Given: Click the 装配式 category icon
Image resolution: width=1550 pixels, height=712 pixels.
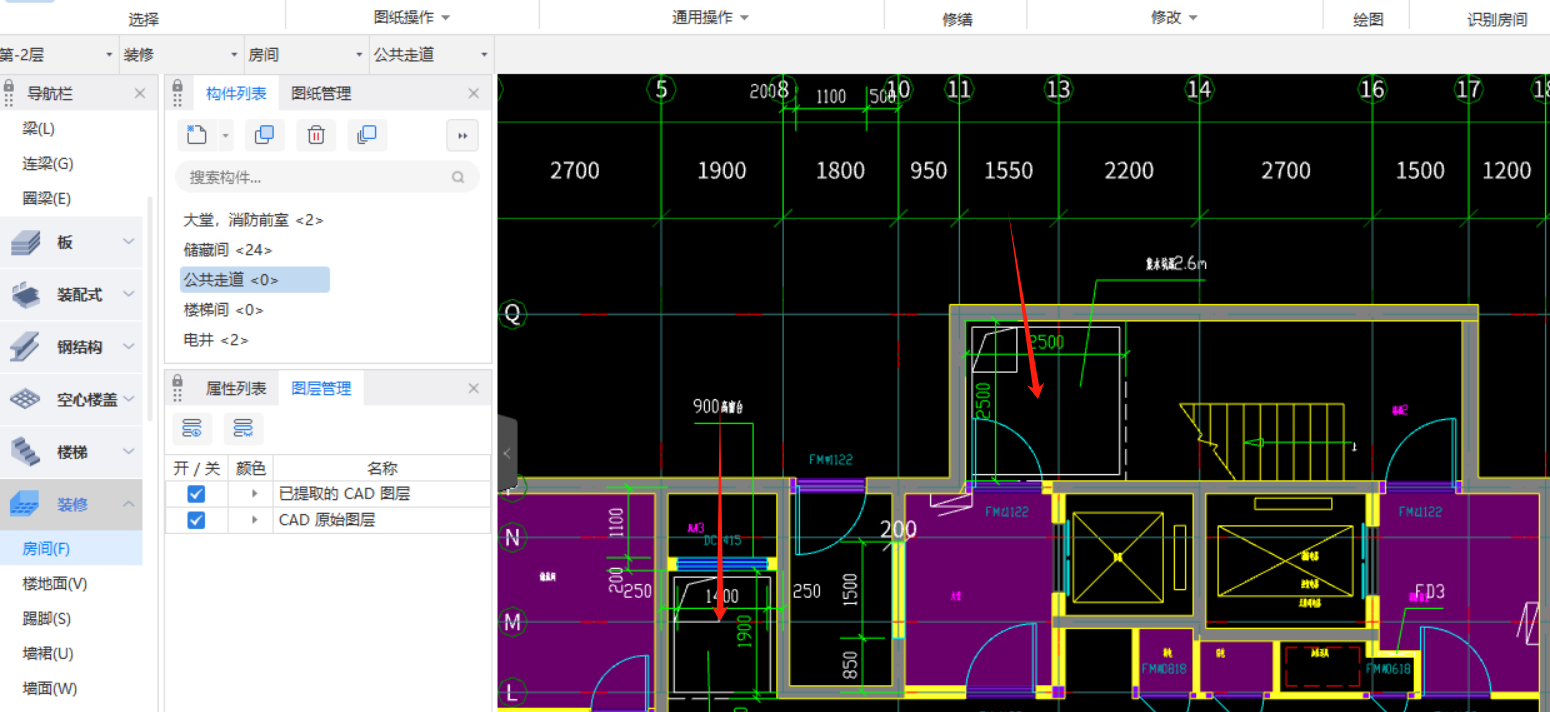Looking at the screenshot, I should 25,294.
